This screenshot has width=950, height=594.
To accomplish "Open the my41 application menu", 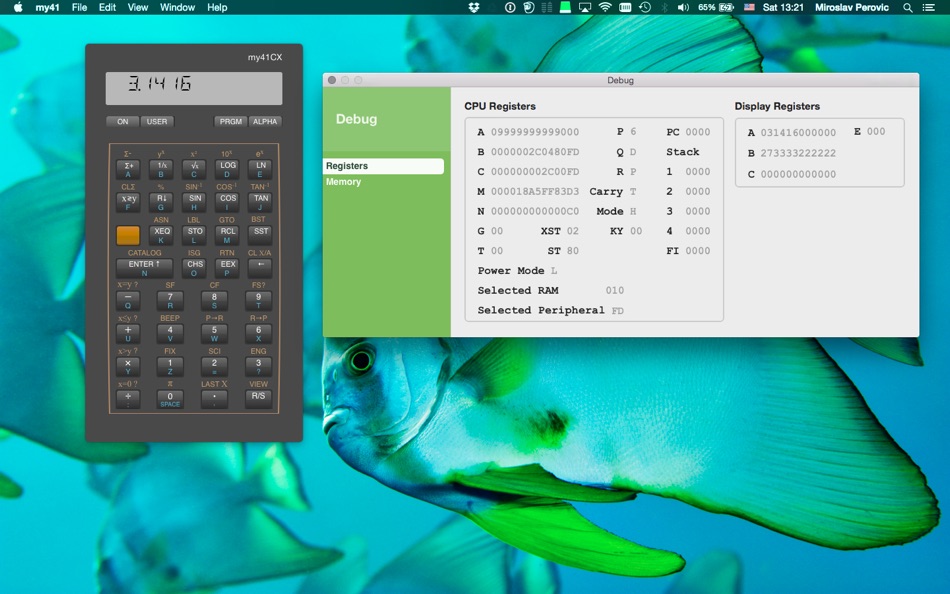I will 47,7.
